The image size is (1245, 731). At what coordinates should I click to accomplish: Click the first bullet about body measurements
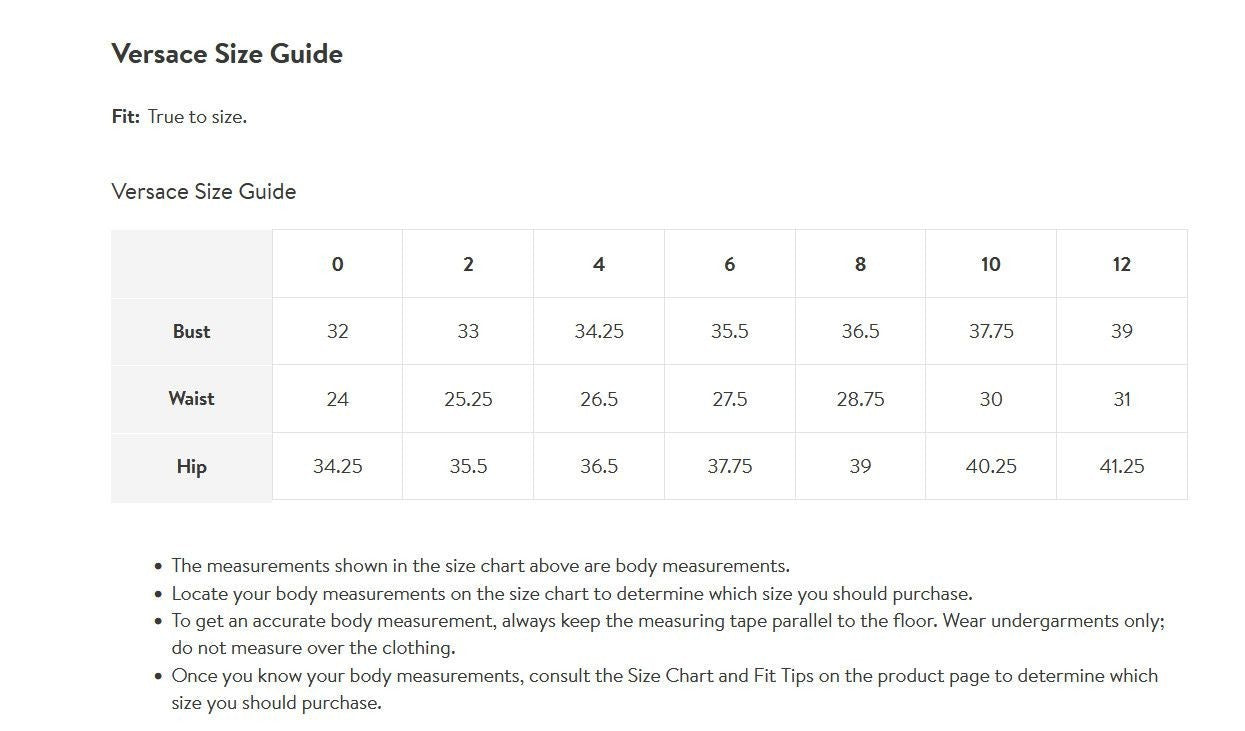point(480,566)
